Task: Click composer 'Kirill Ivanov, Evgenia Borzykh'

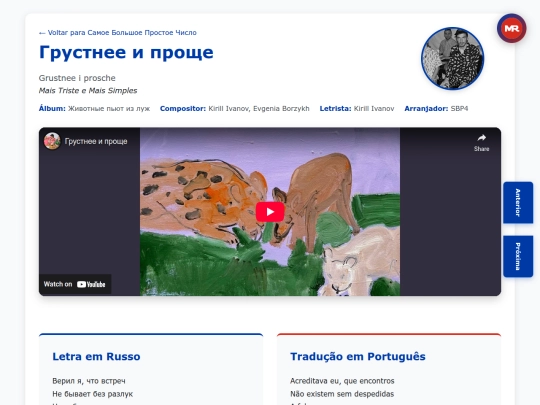Action: (x=259, y=108)
